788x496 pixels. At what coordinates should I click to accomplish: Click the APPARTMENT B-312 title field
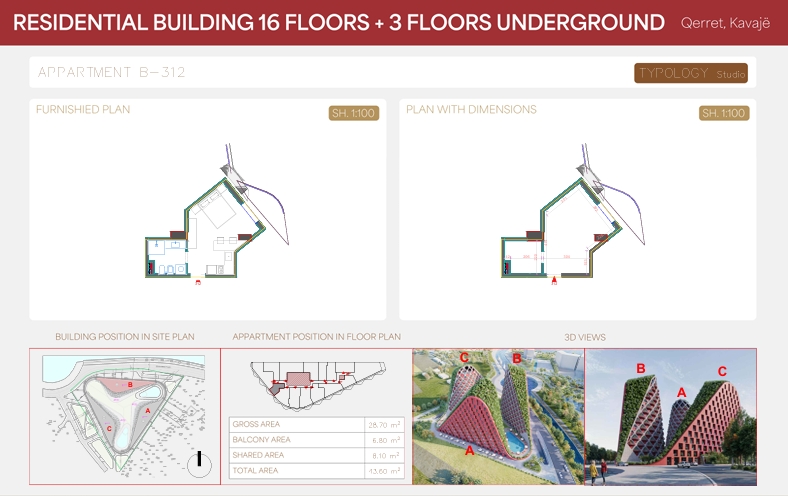112,73
